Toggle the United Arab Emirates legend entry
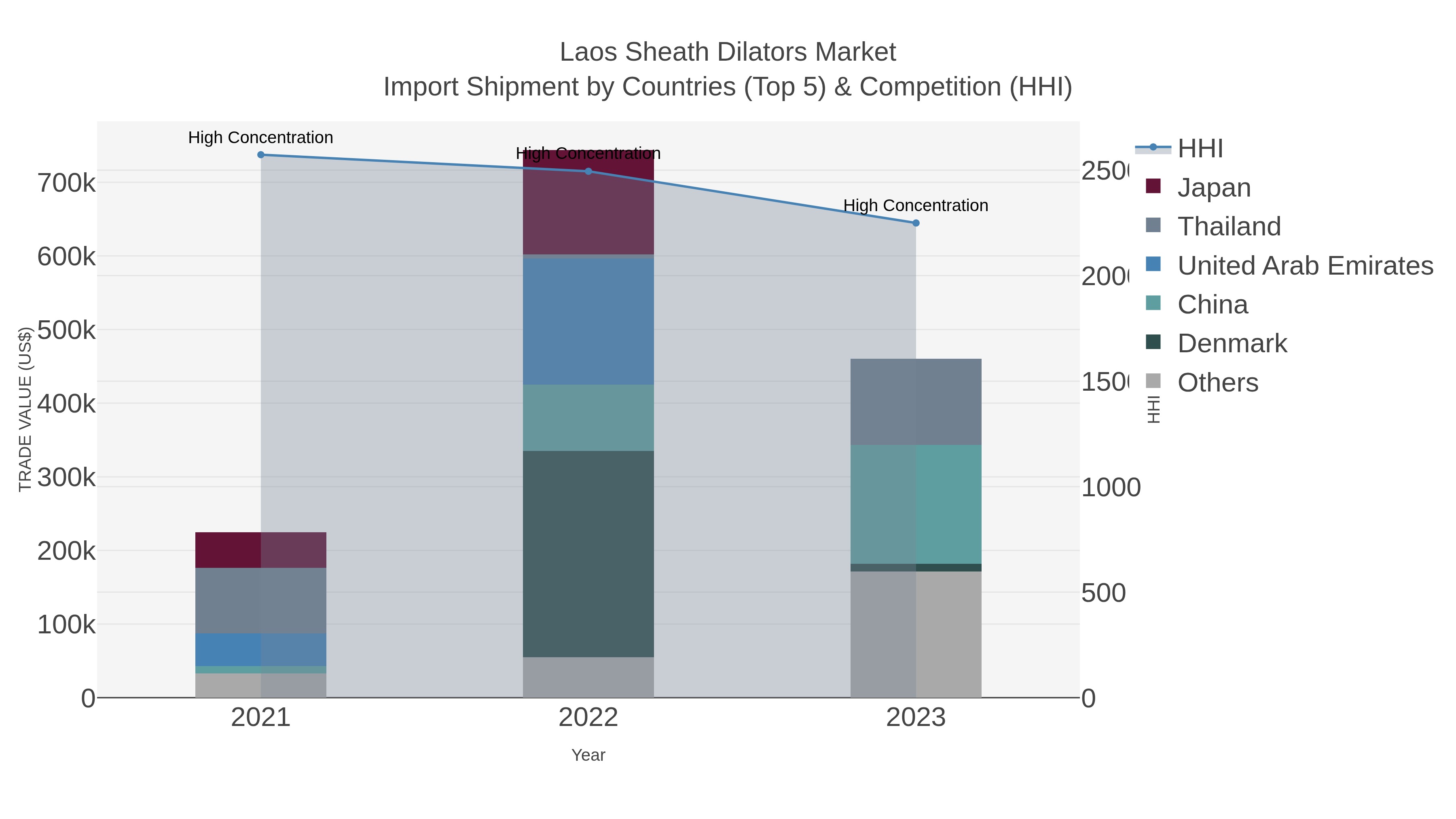 point(1290,265)
